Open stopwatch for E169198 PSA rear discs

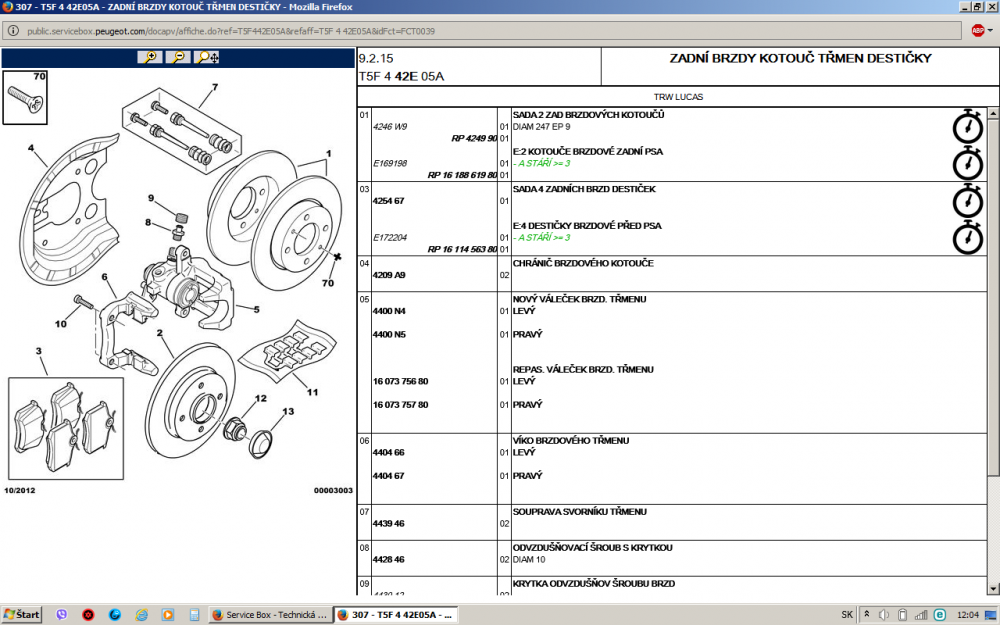967,163
